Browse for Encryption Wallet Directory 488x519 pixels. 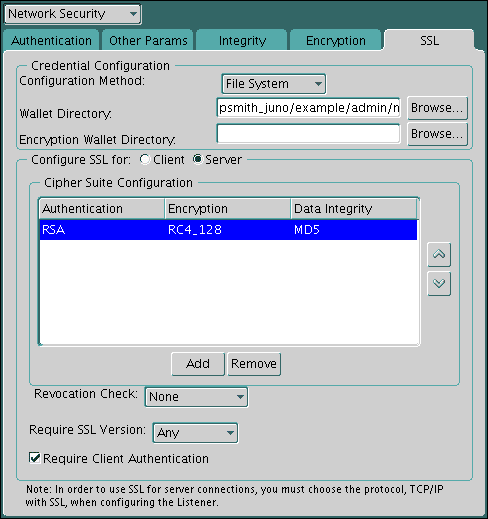437,134
